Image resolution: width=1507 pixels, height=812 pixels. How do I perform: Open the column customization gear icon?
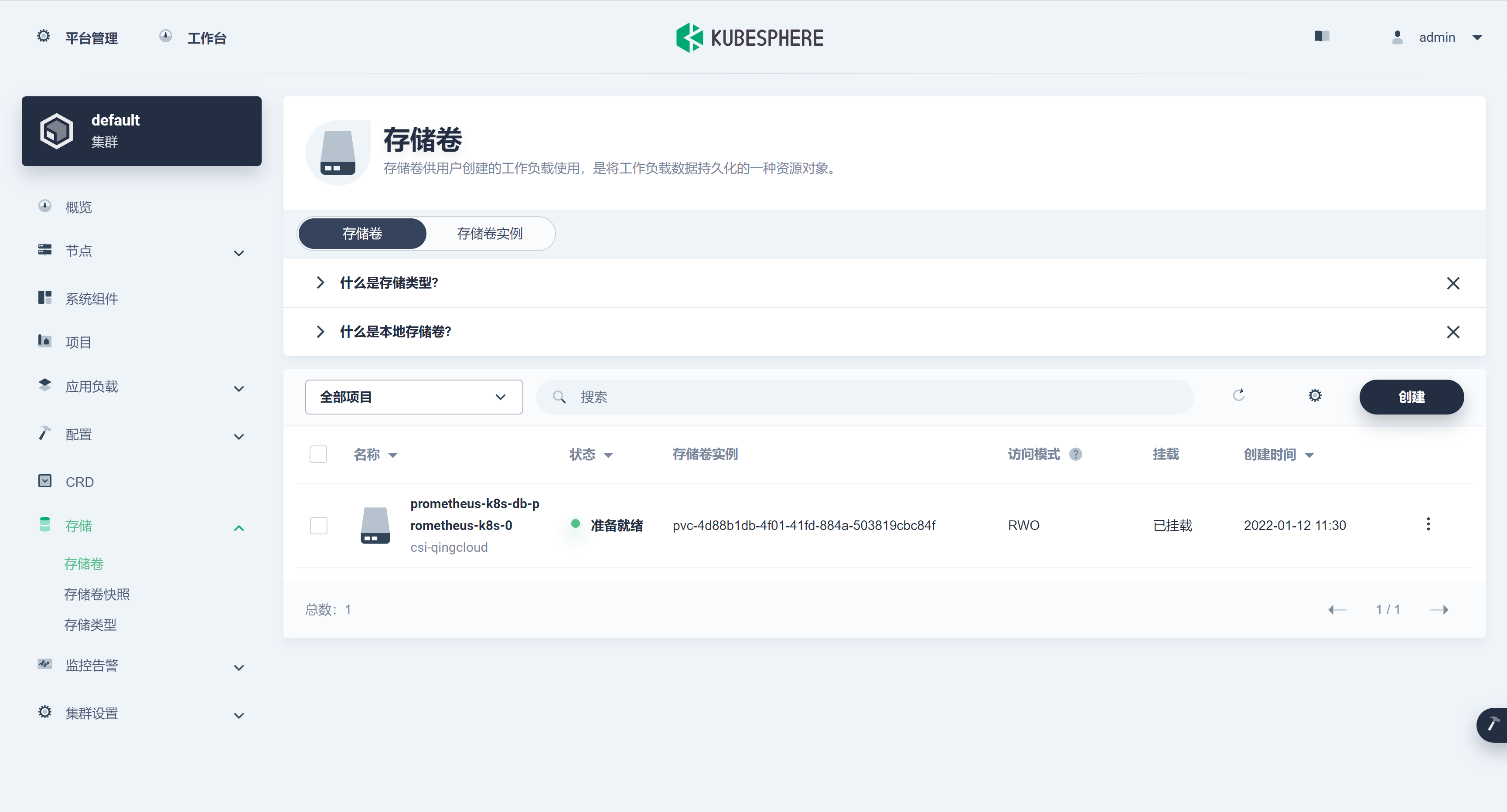coord(1315,396)
